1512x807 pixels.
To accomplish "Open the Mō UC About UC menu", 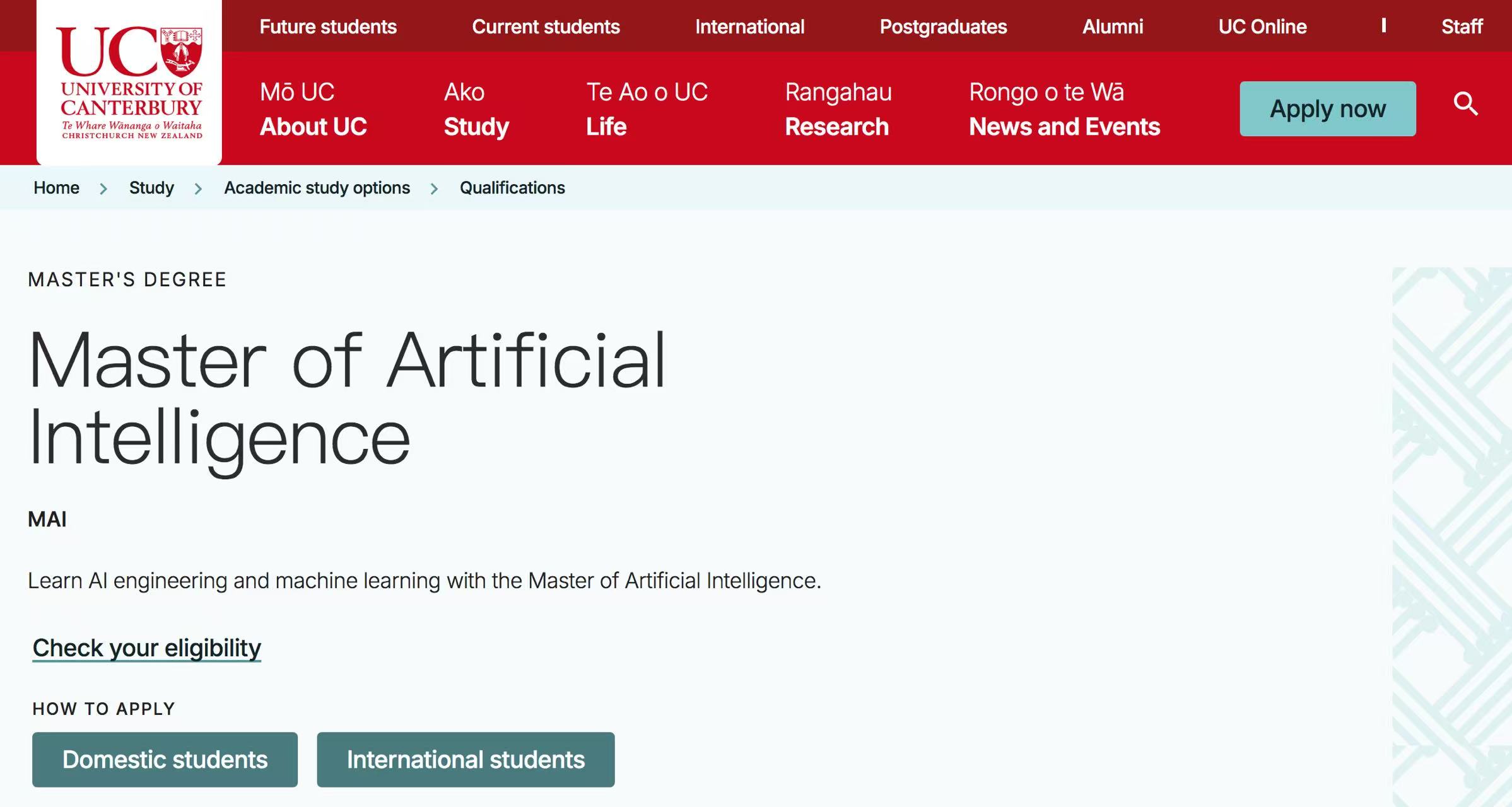I will click(313, 109).
